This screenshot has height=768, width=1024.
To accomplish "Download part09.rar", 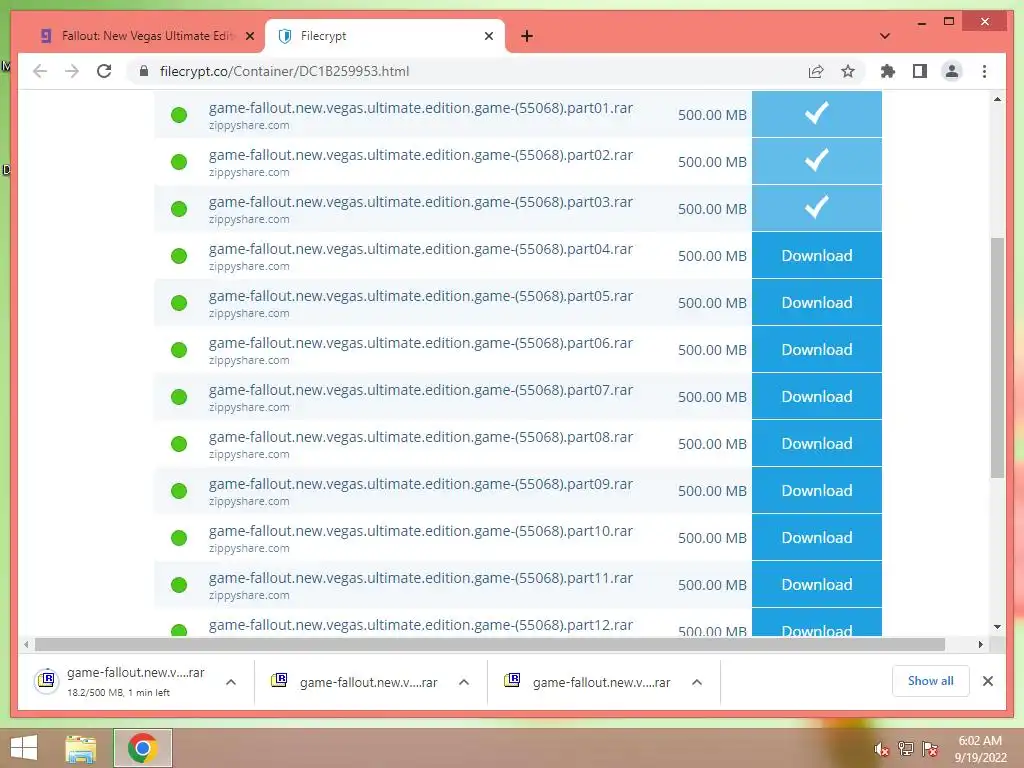I will click(816, 490).
